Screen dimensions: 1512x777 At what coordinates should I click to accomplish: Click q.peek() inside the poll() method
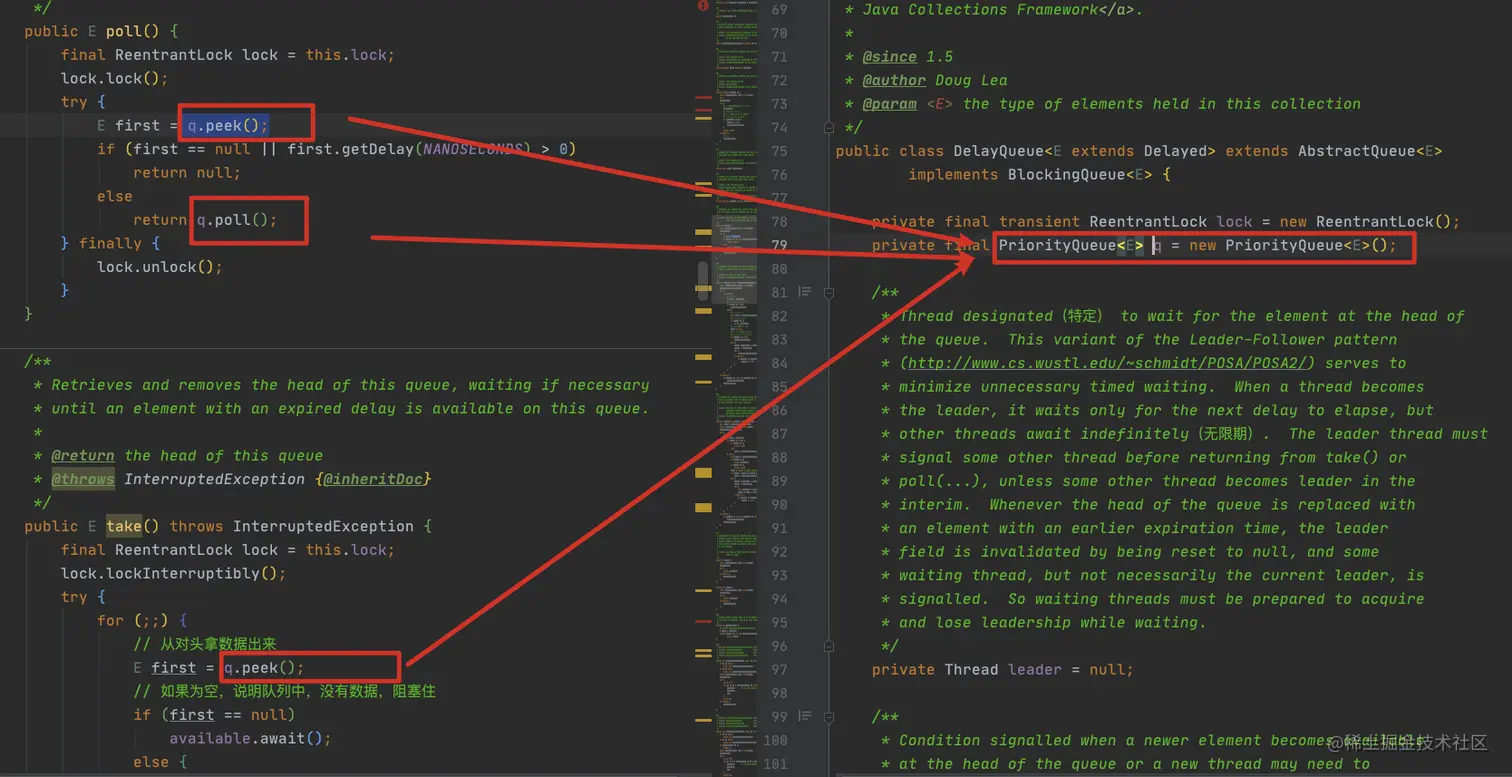[x=228, y=125]
